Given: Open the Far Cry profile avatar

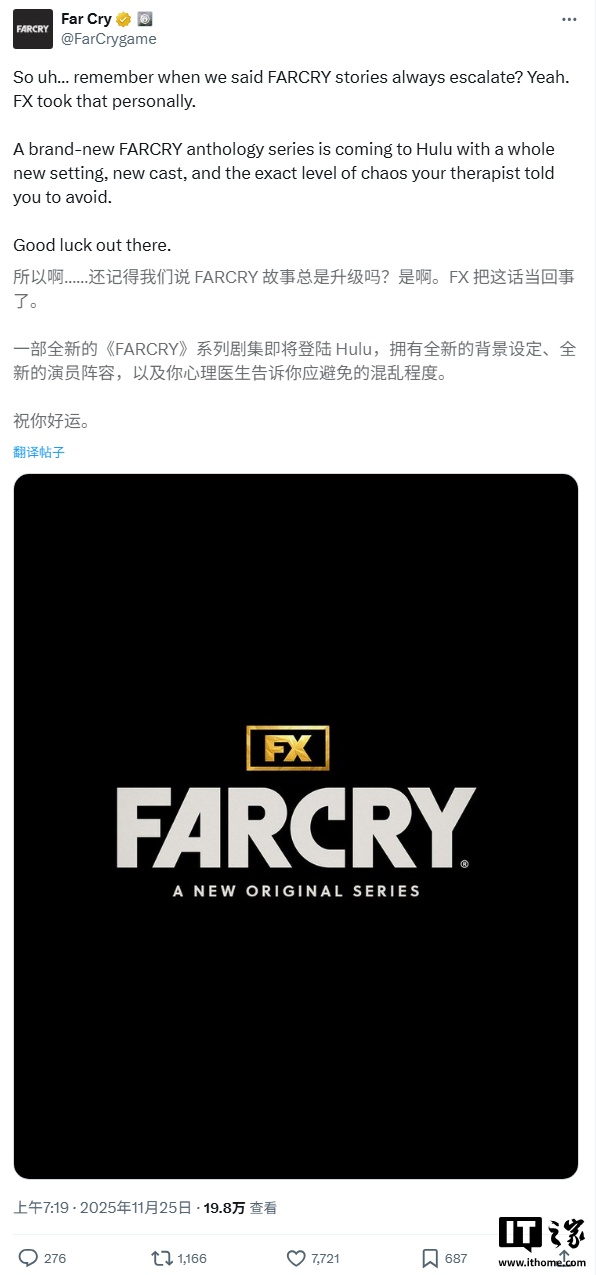Looking at the screenshot, I should pos(33,29).
